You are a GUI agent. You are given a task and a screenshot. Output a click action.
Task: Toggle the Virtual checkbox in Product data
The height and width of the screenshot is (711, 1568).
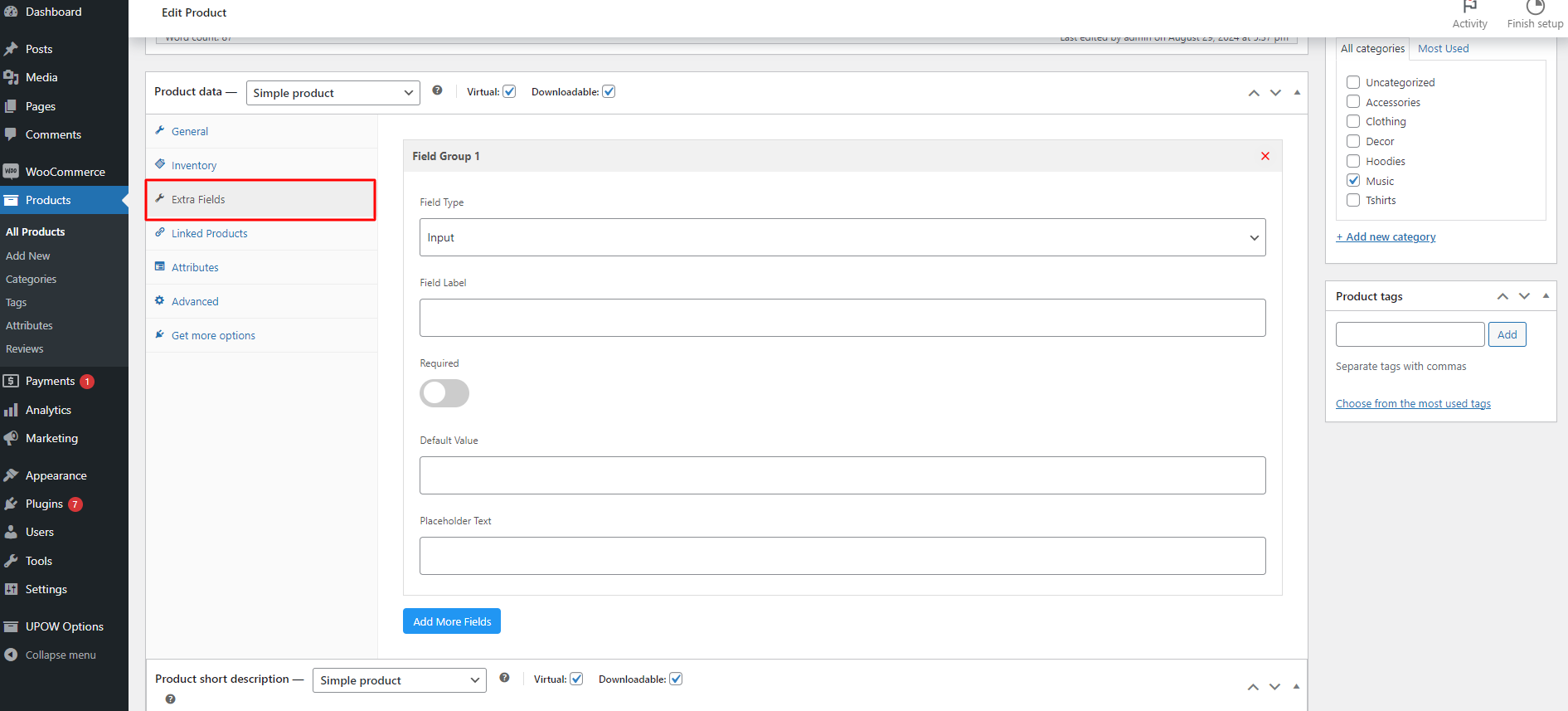pos(509,91)
